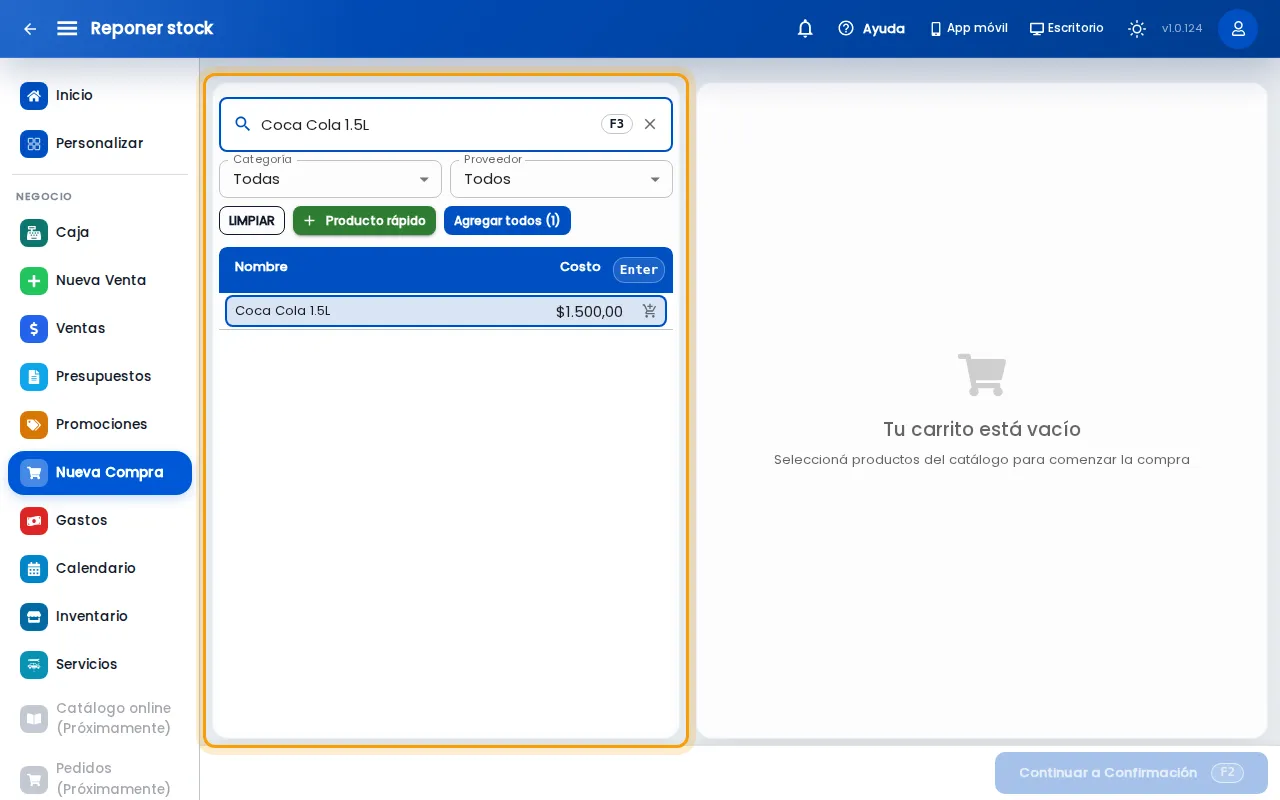Click the Servicios icon in sidebar
Screen dimensions: 1280x800
34,664
